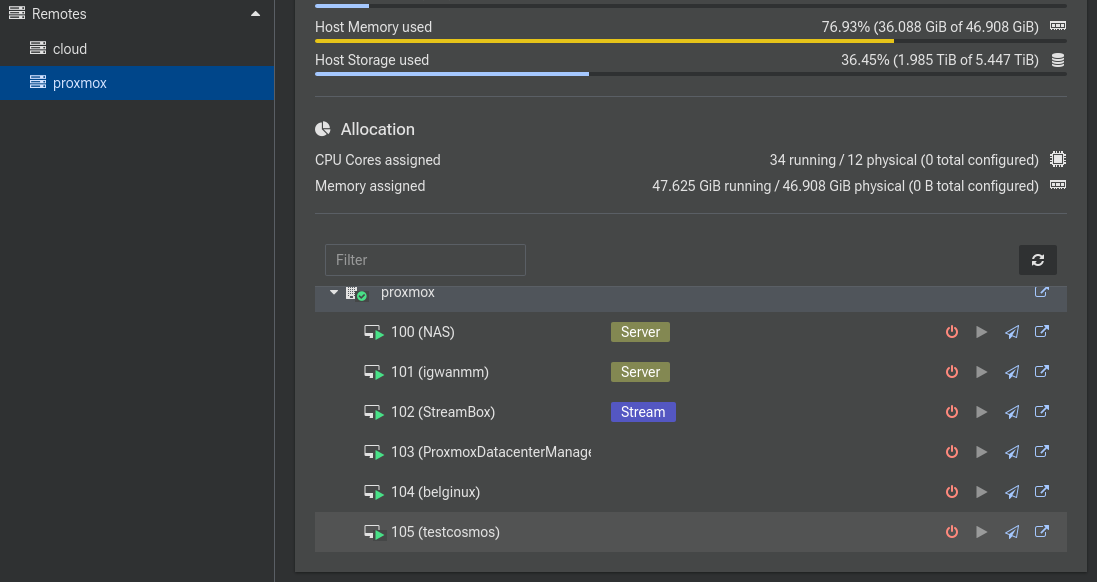Screen dimensions: 1097x582
Task: Open the proxmox node's external link icon
Action: point(1042,292)
